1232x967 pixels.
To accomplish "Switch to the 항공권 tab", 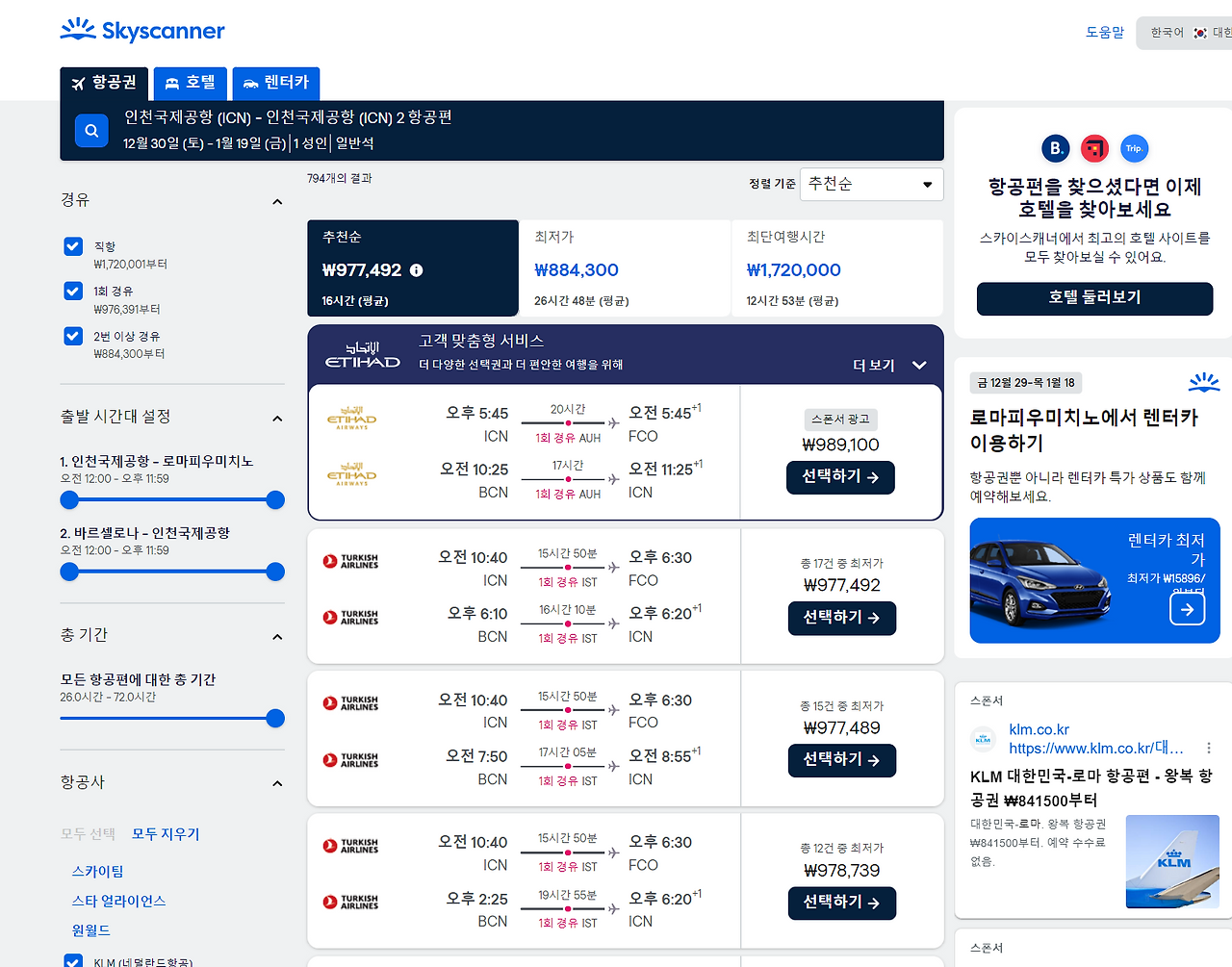I will [104, 83].
